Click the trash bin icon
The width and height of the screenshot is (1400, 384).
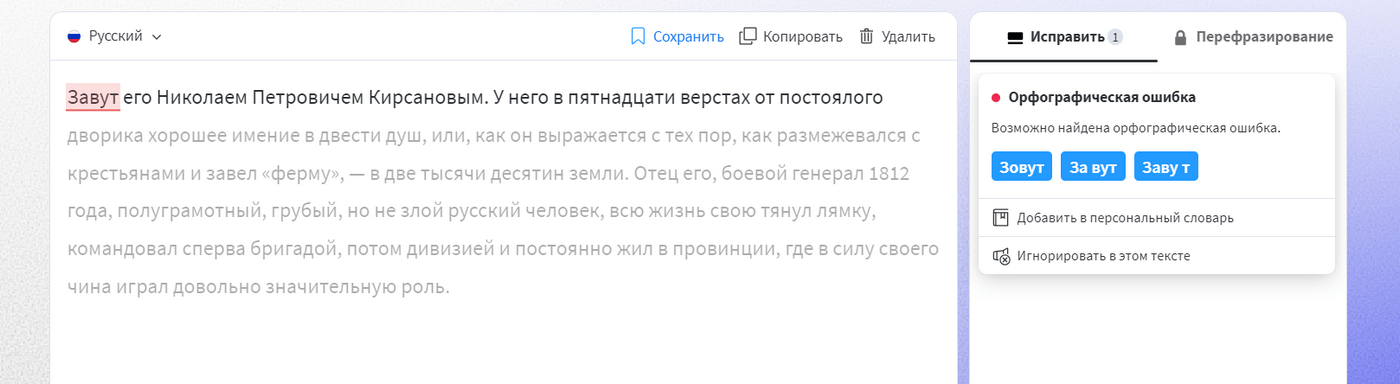[866, 36]
